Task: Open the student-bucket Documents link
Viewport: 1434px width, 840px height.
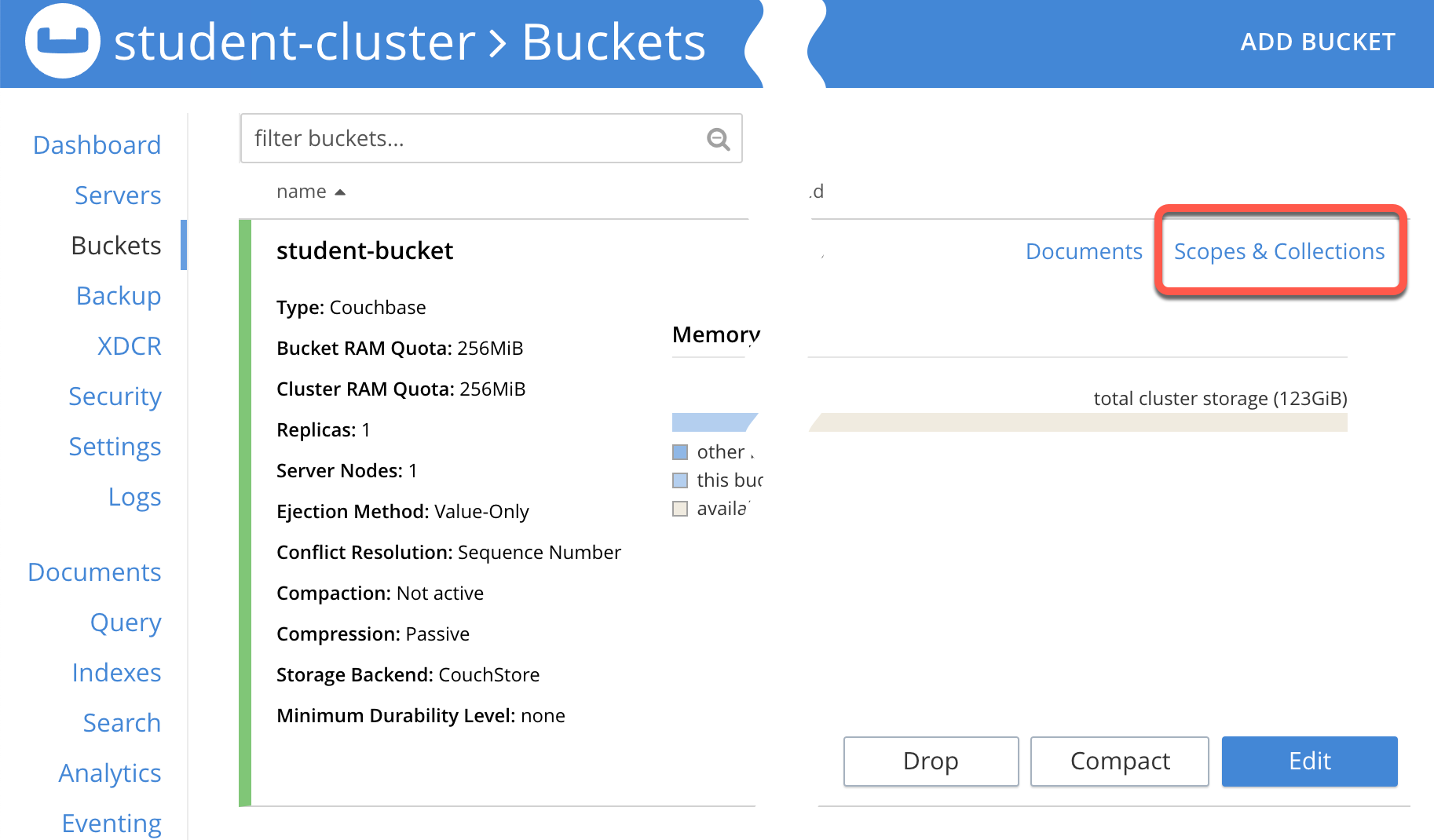Action: [x=1084, y=251]
